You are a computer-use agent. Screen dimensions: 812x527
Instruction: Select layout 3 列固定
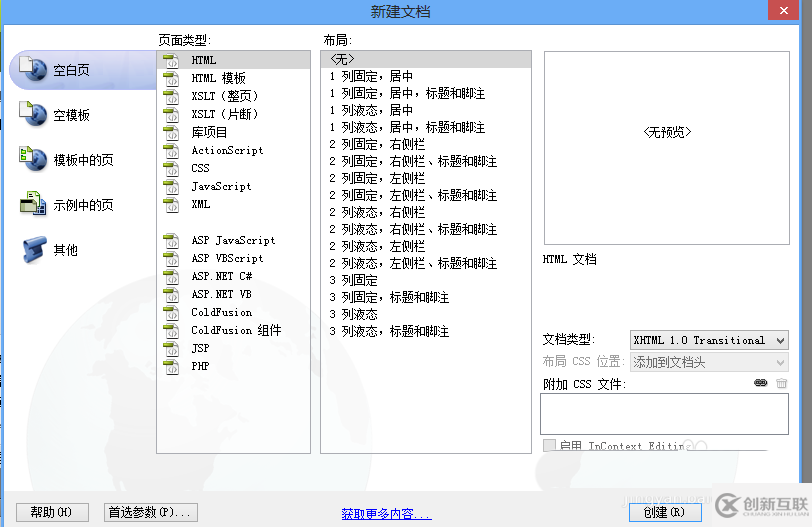click(x=426, y=280)
